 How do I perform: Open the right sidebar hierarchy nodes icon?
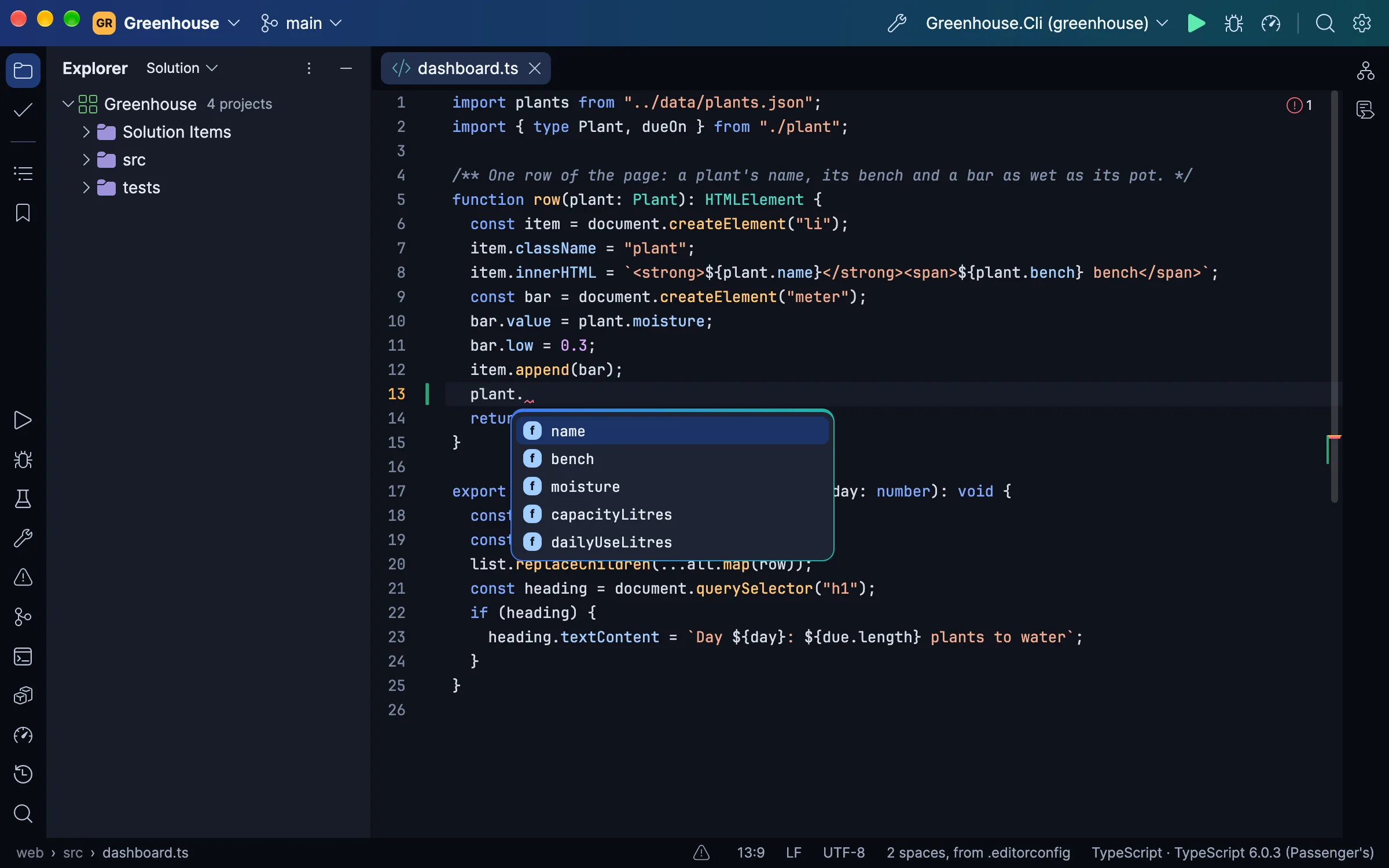pyautogui.click(x=1365, y=71)
